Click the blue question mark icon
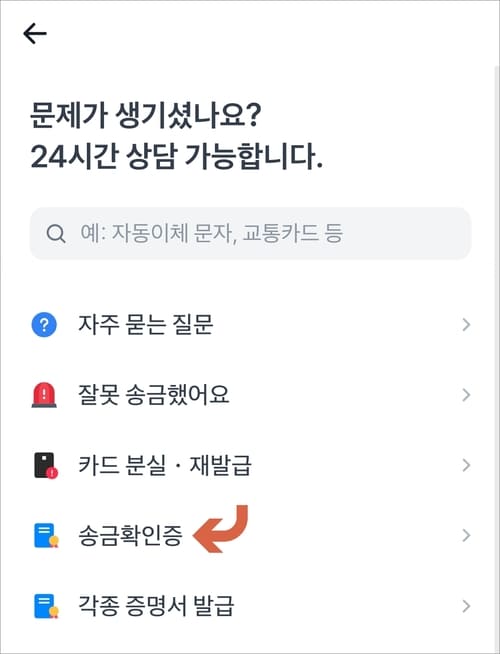This screenshot has height=654, width=500. 44,324
